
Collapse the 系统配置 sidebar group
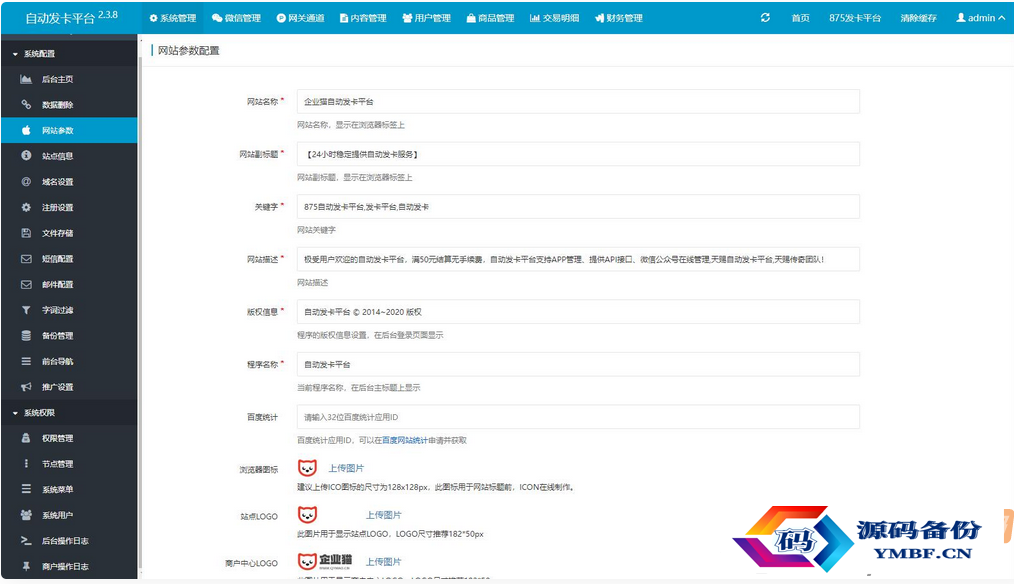point(69,54)
